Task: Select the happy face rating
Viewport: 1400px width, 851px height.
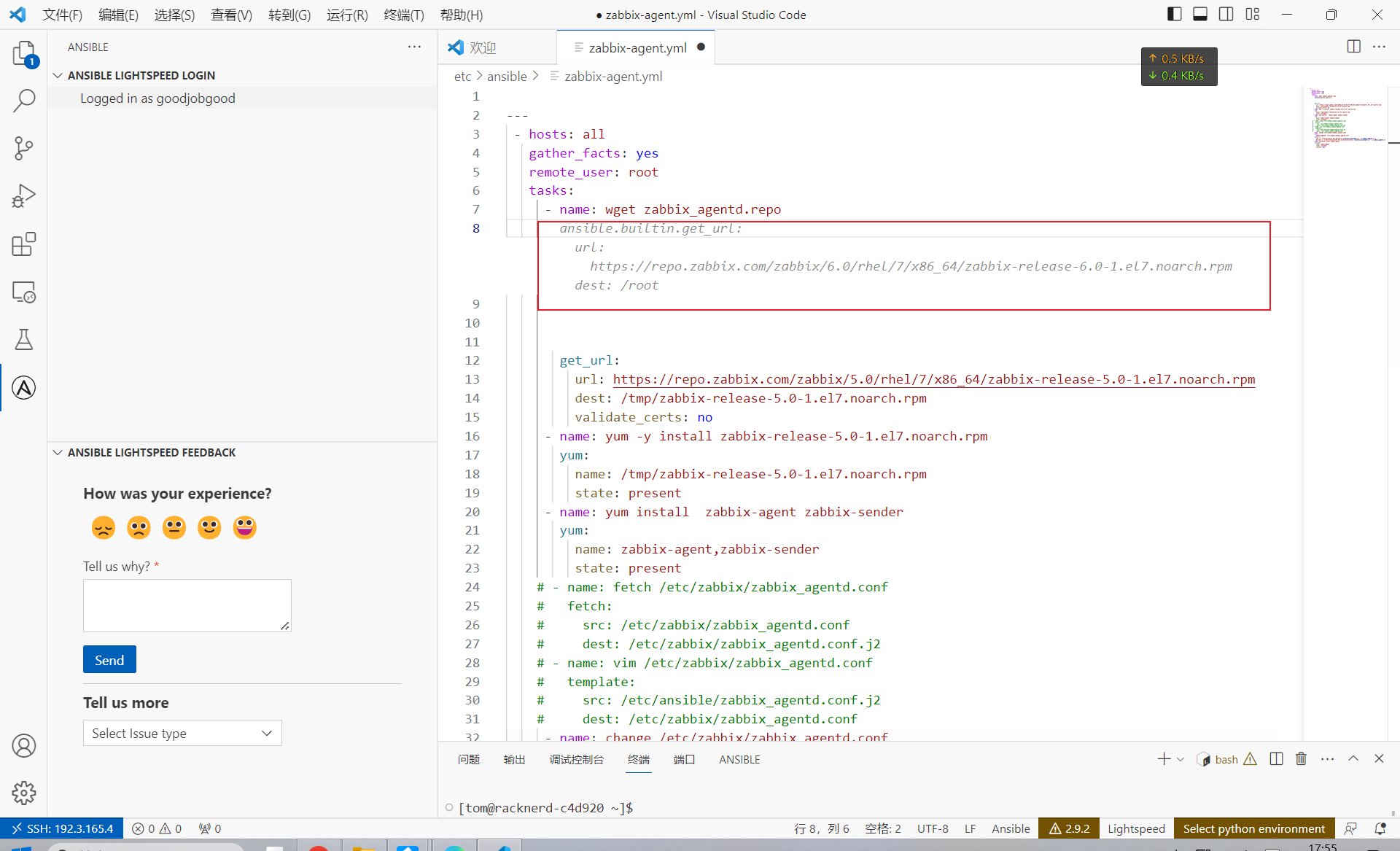Action: (x=209, y=527)
